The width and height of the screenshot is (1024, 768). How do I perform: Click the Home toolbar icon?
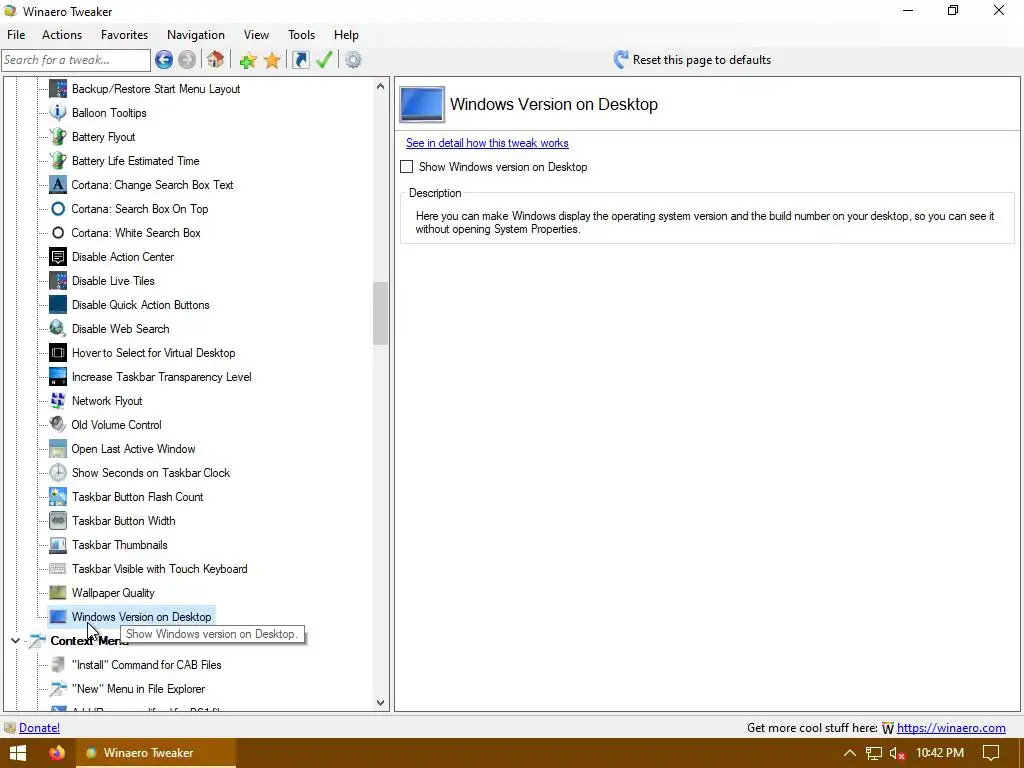(x=216, y=60)
